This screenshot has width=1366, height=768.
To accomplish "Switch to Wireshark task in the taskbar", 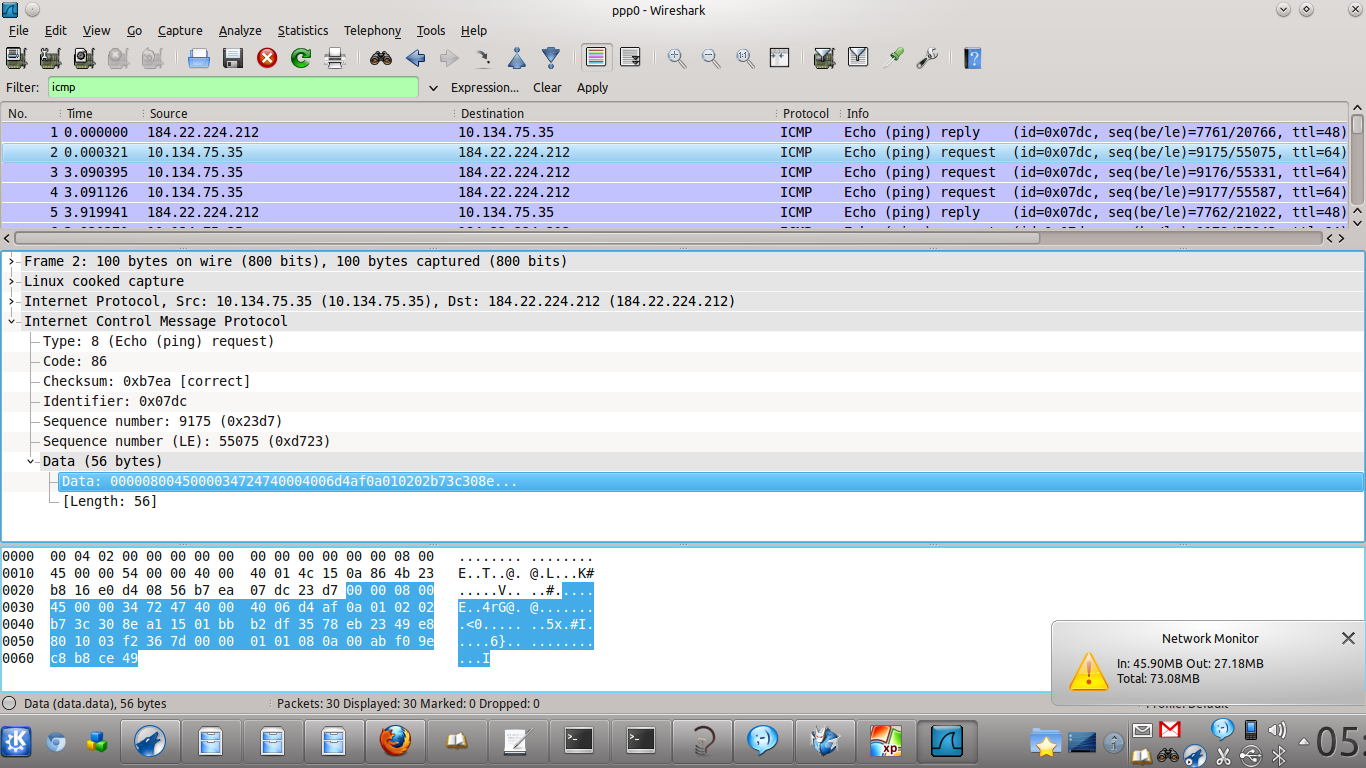I will (x=946, y=741).
